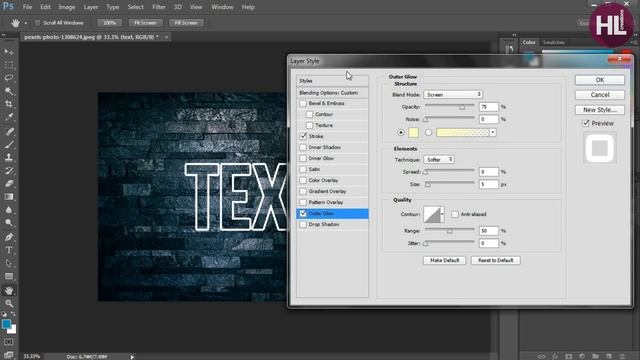Screen dimensions: 640x360
Task: Select the Lasso tool
Action: 9,78
